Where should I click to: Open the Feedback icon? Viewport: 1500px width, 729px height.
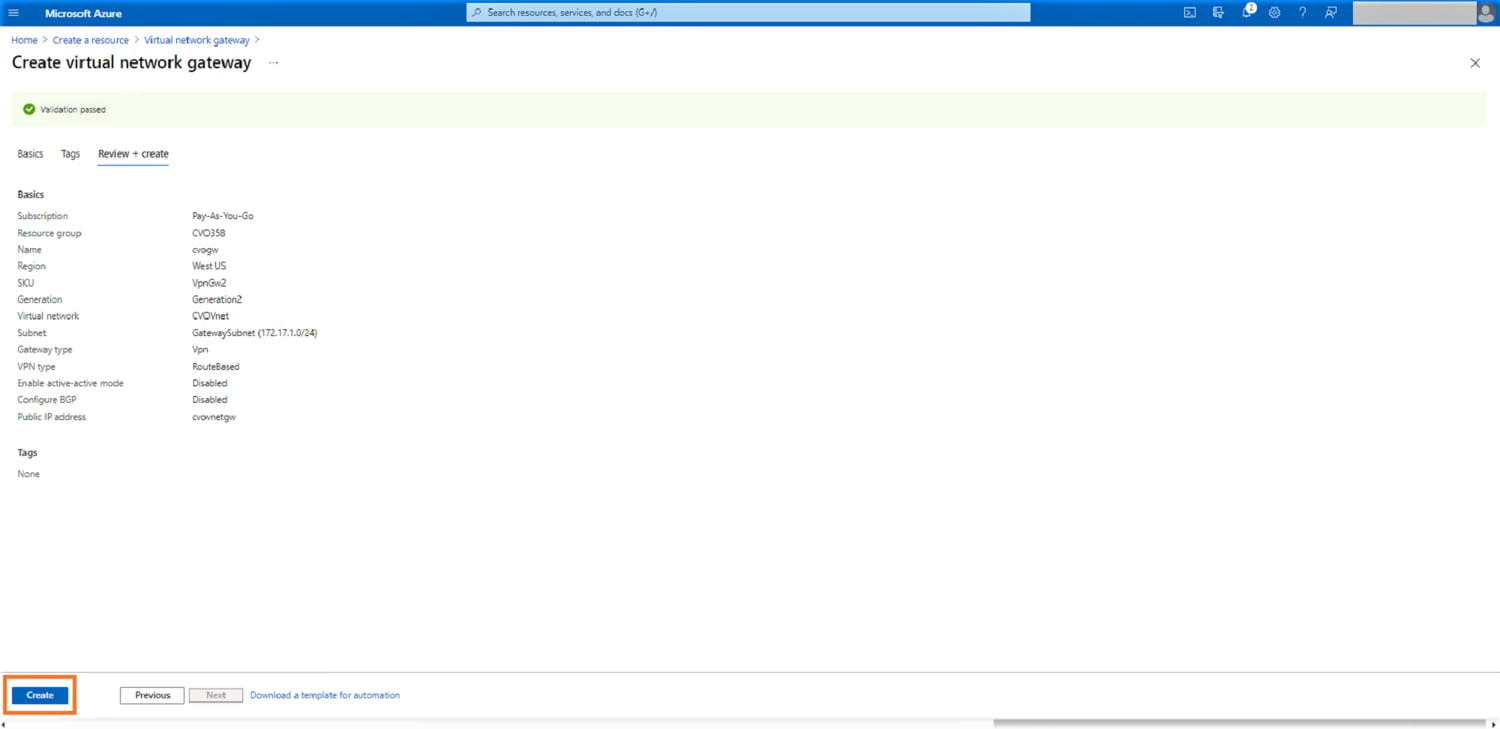pos(1331,13)
